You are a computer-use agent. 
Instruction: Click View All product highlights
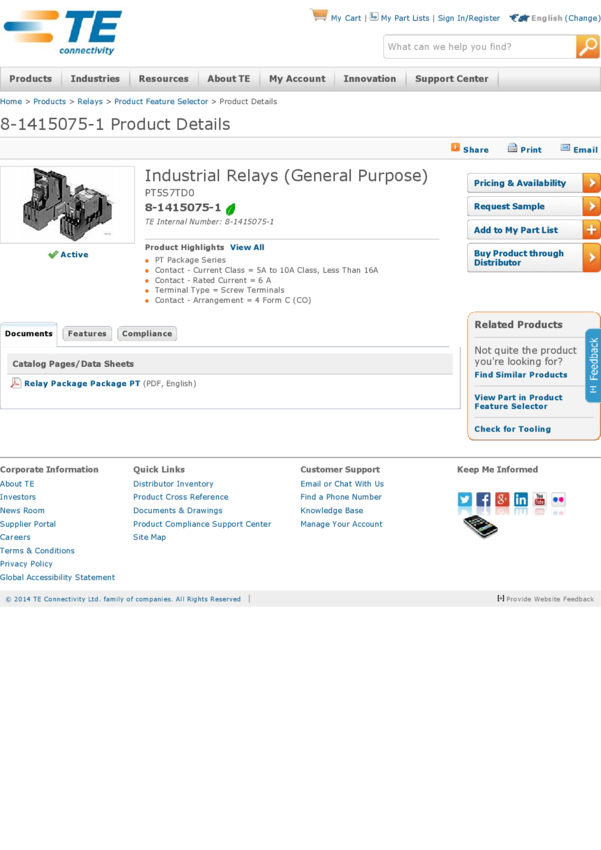click(x=247, y=247)
